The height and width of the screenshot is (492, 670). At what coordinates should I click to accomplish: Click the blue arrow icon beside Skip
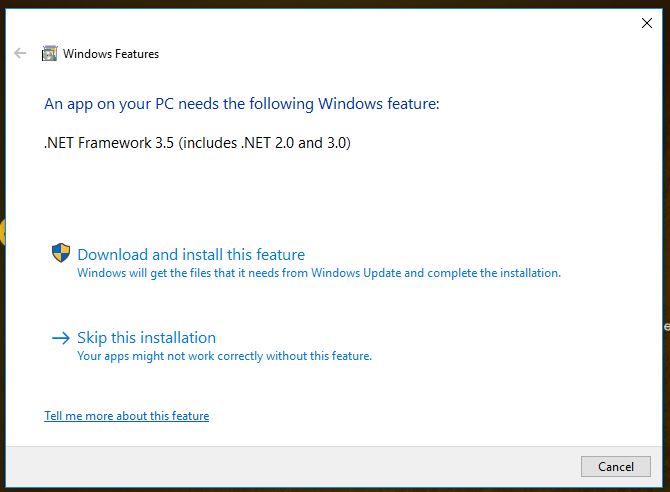(x=60, y=338)
